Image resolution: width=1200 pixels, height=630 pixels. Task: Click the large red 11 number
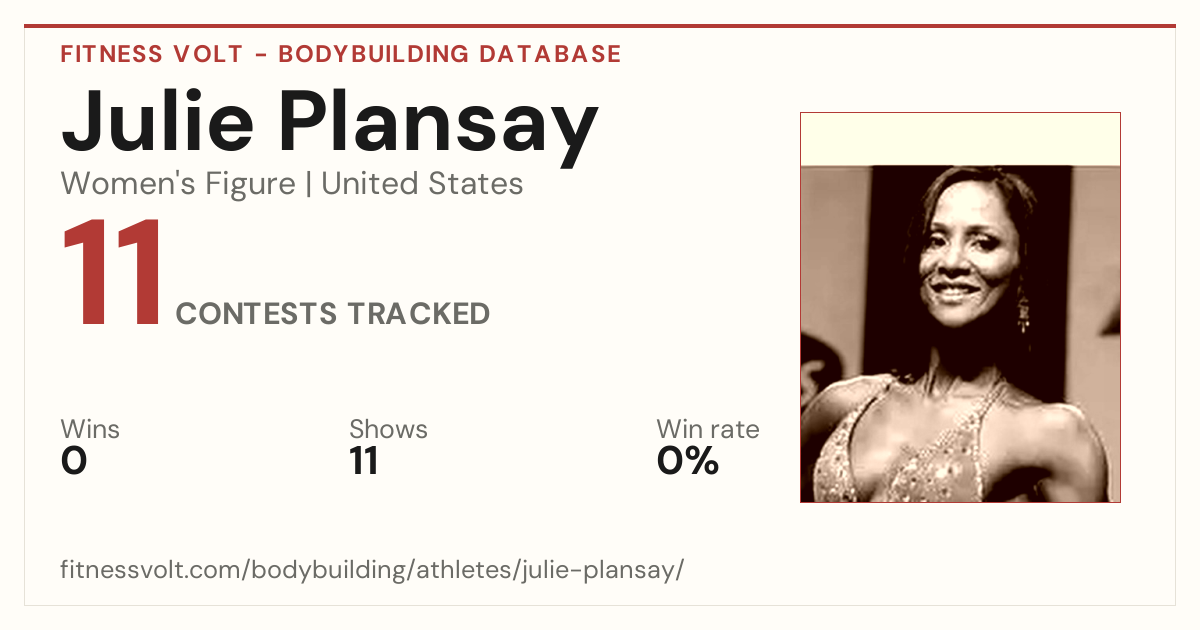coord(112,272)
